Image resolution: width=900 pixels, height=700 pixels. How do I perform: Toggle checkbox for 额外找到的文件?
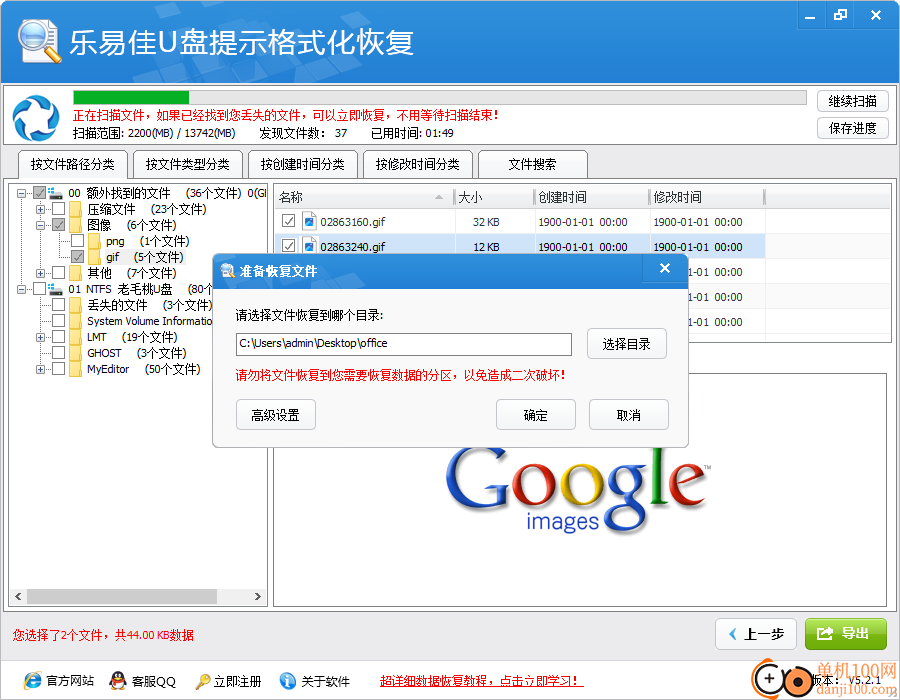pos(39,193)
